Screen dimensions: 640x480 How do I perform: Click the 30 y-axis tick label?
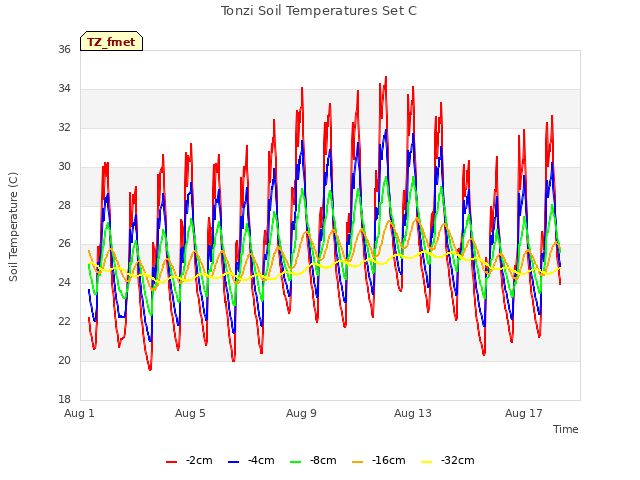[64, 166]
